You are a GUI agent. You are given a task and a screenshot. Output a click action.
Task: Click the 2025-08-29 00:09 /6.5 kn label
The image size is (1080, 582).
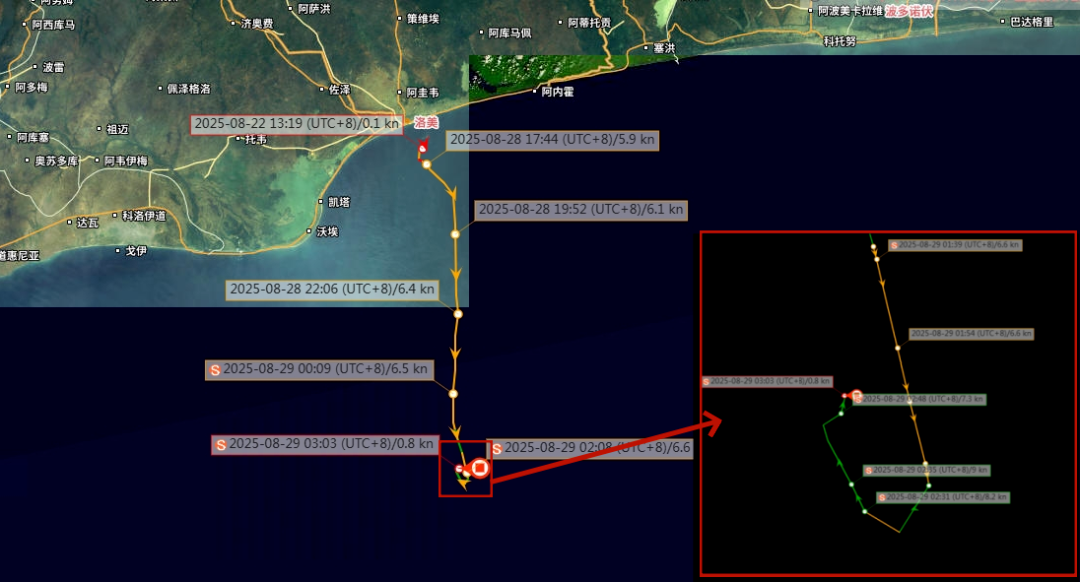(x=320, y=369)
